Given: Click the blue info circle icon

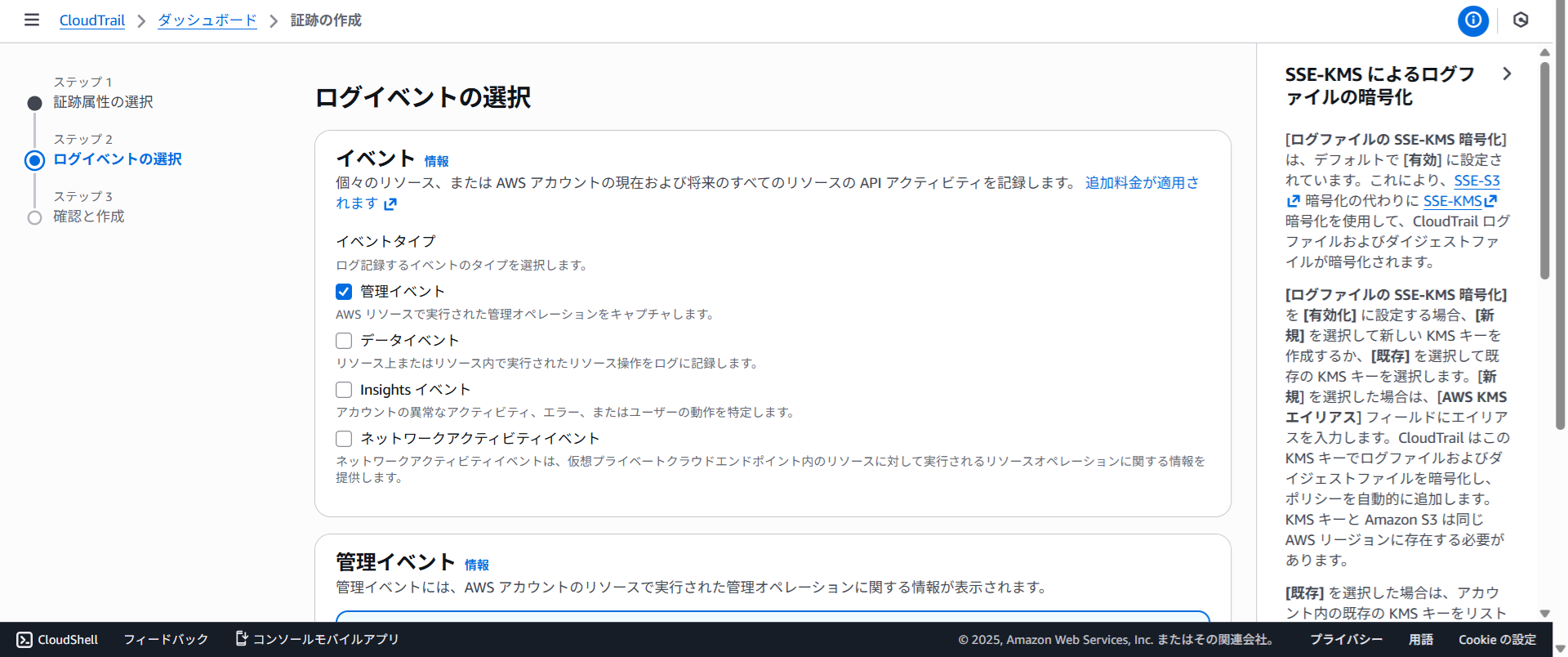Looking at the screenshot, I should tap(1472, 20).
